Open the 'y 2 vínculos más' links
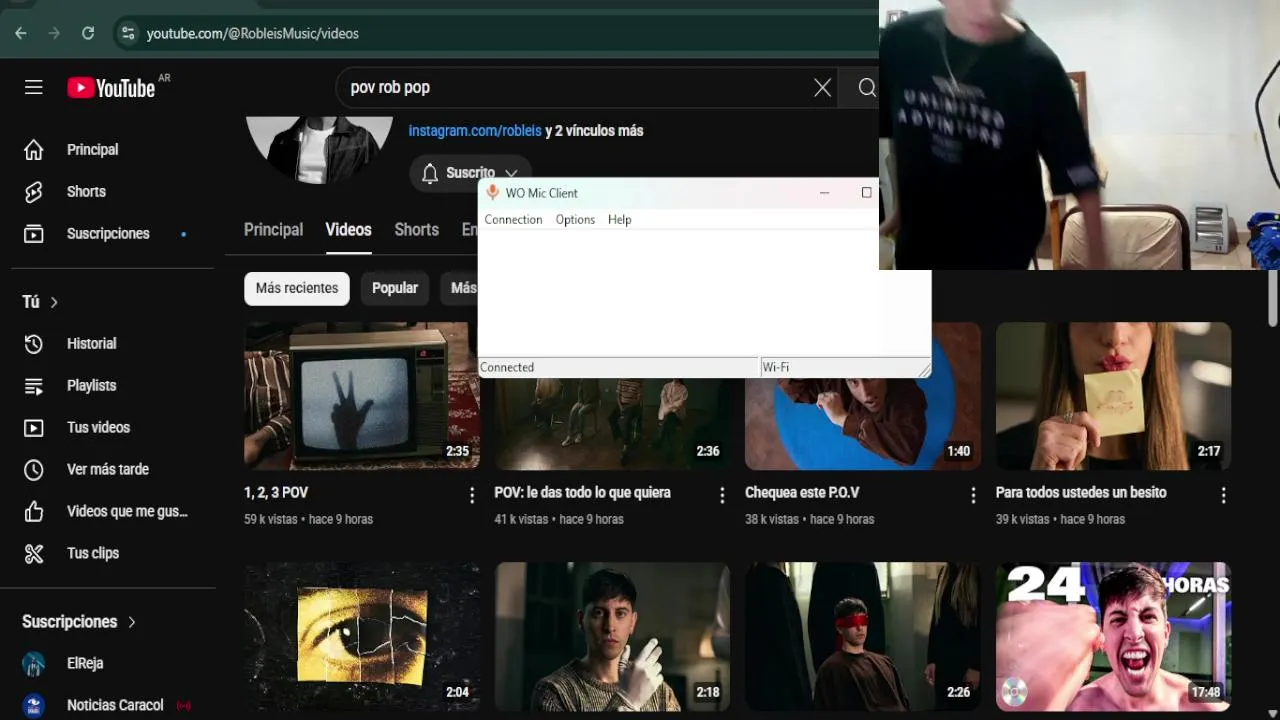This screenshot has width=1280, height=720. tap(594, 131)
